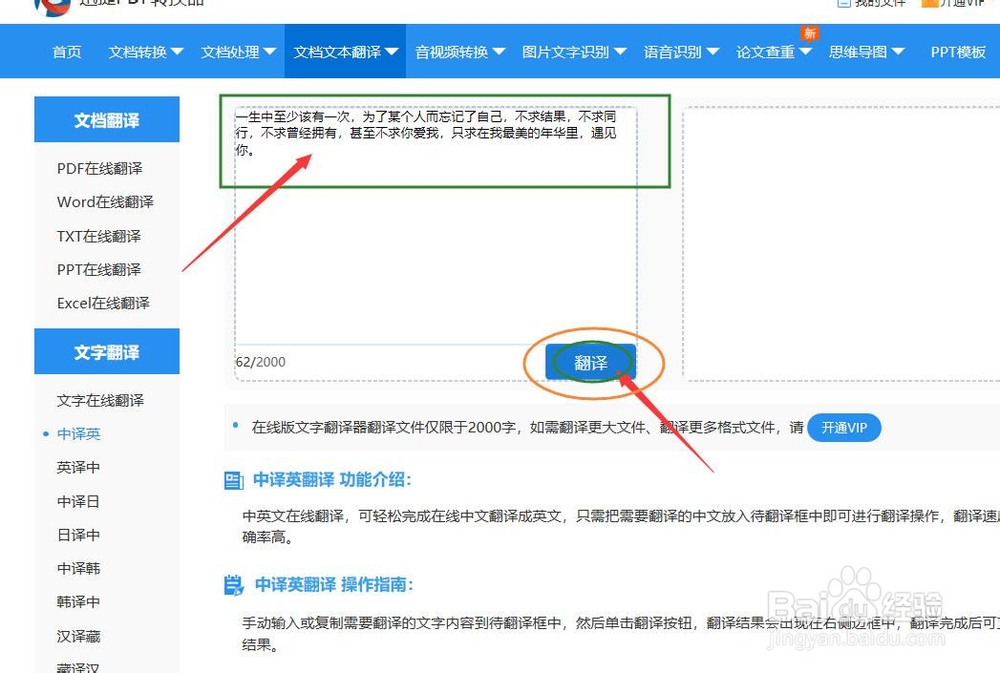
Task: Click the 中译英翻译 操作指南 heading icon
Action: pyautogui.click(x=234, y=585)
